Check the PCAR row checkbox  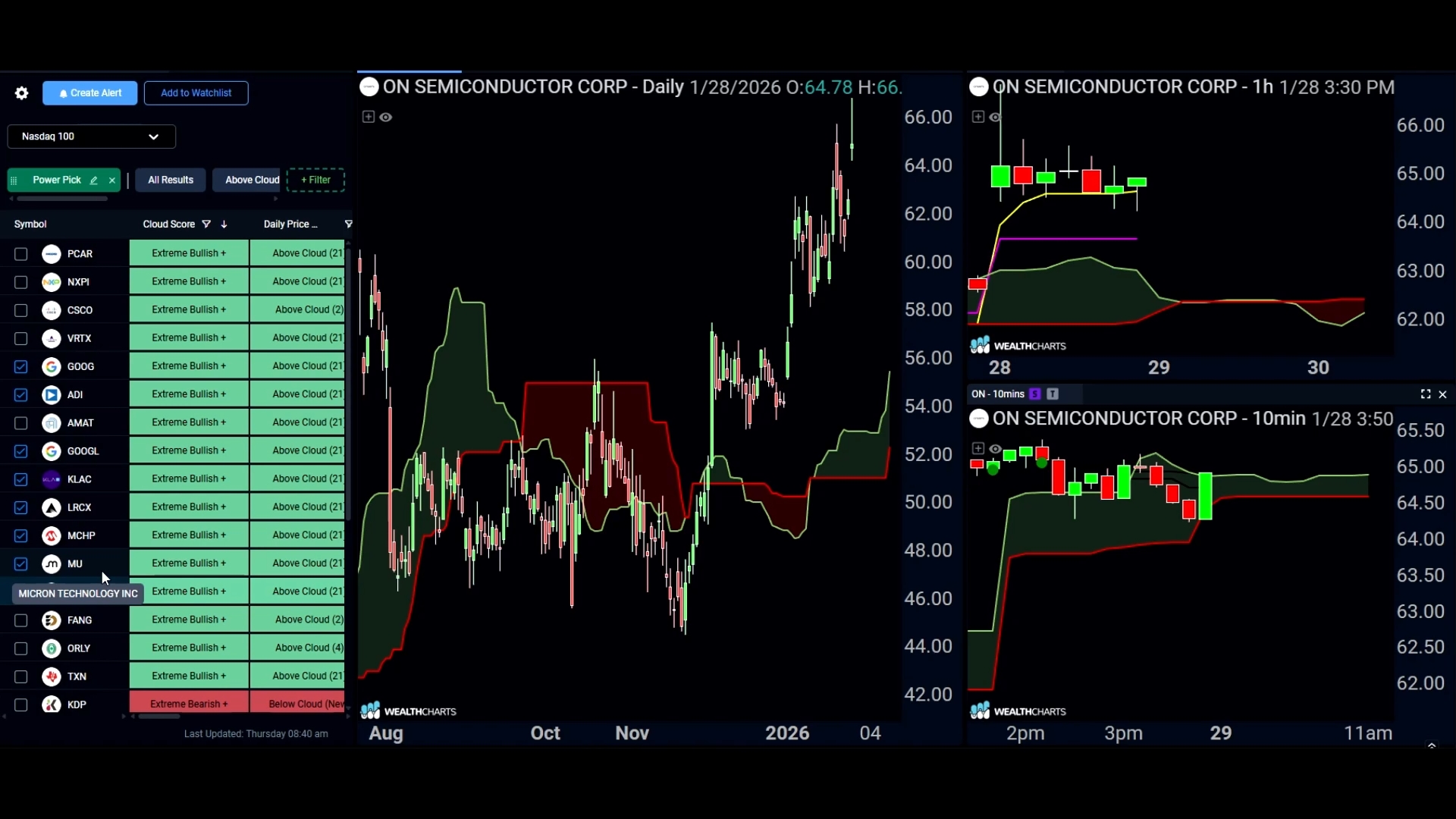pyautogui.click(x=20, y=254)
